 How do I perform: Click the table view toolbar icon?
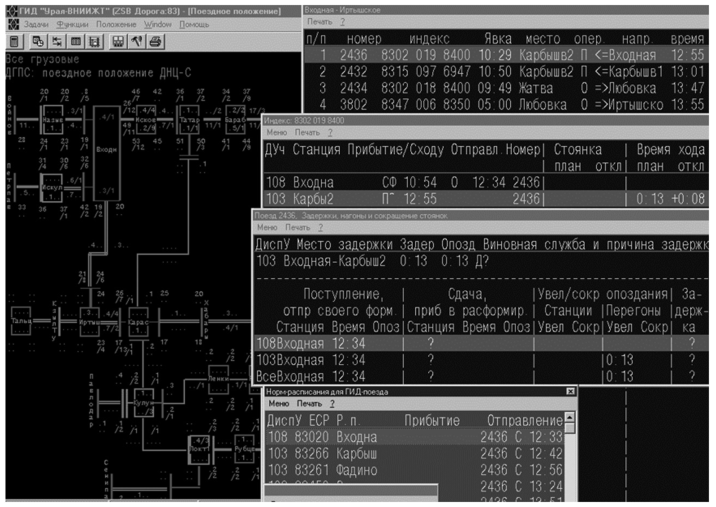[76, 41]
